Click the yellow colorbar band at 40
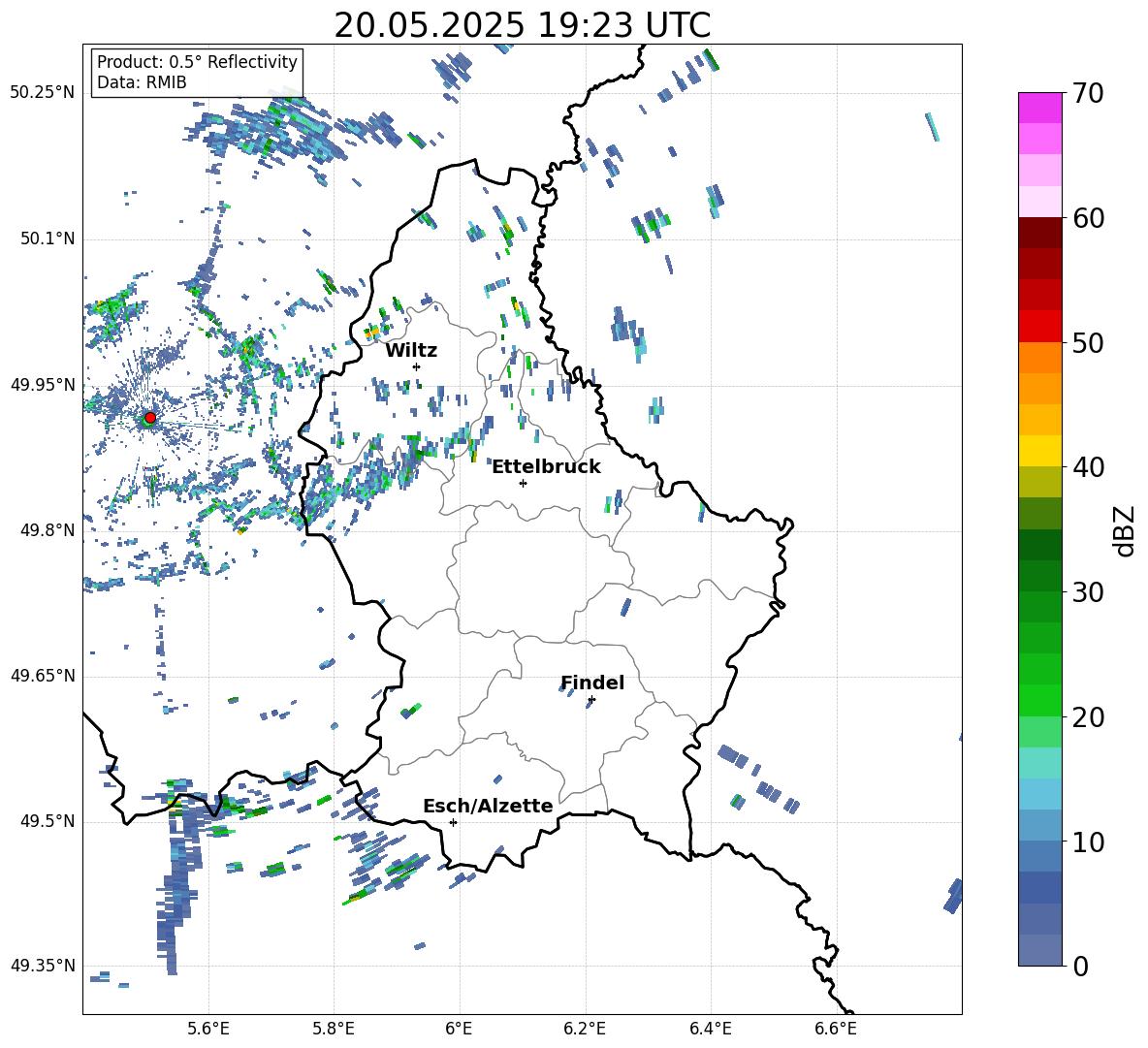 pyautogui.click(x=1039, y=451)
